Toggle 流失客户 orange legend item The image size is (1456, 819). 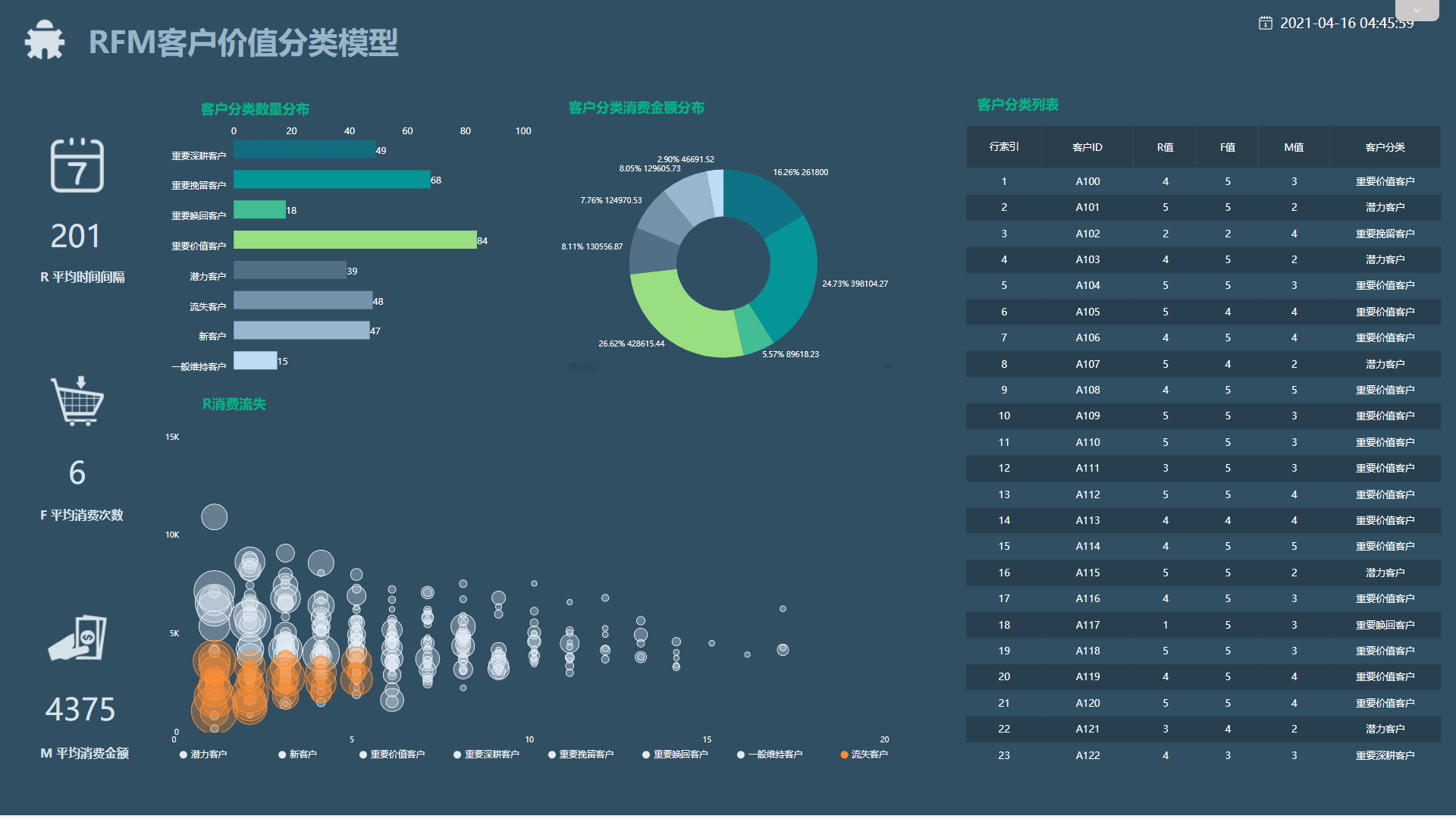[864, 755]
